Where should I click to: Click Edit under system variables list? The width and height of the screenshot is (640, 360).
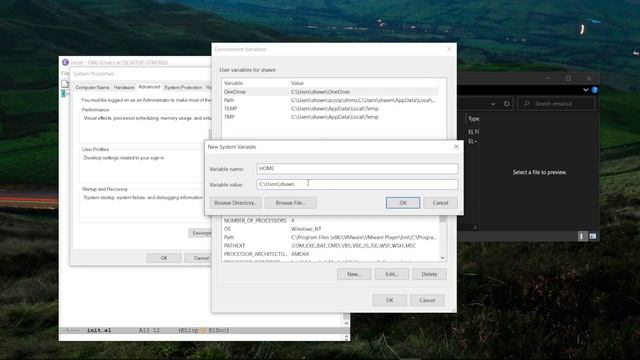(x=391, y=274)
